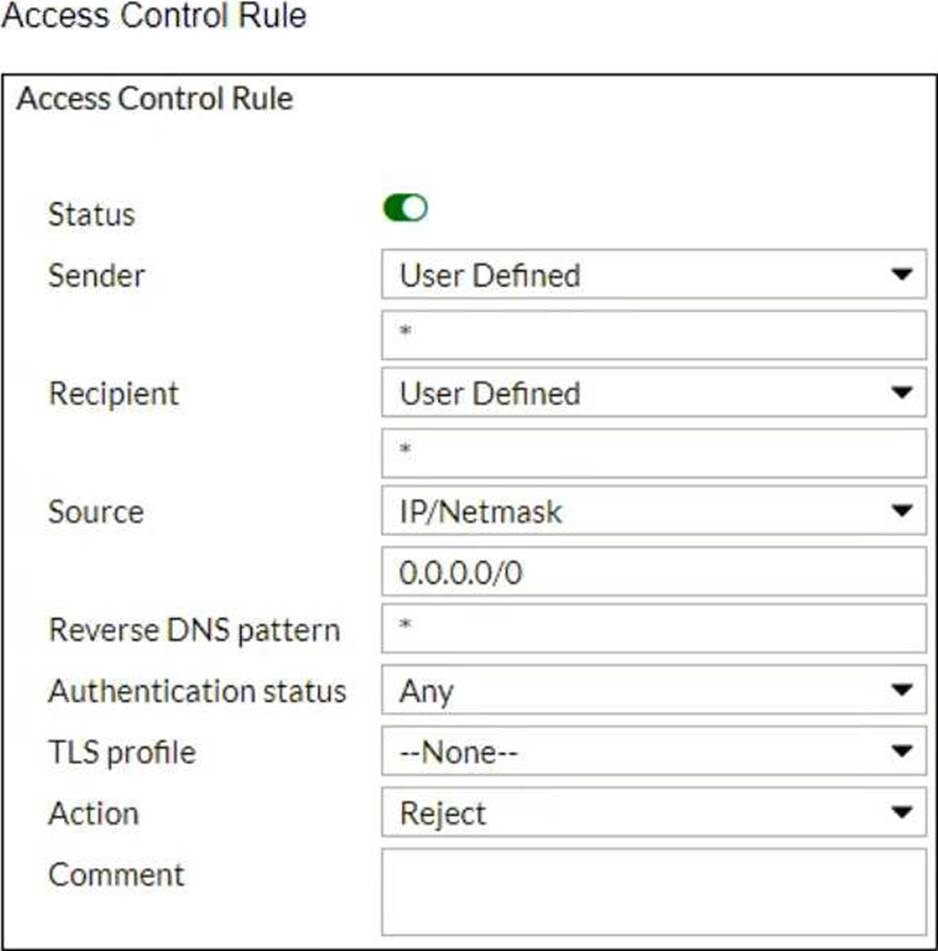Image resolution: width=938 pixels, height=951 pixels.
Task: Toggle the Status switch off
Action: click(405, 209)
